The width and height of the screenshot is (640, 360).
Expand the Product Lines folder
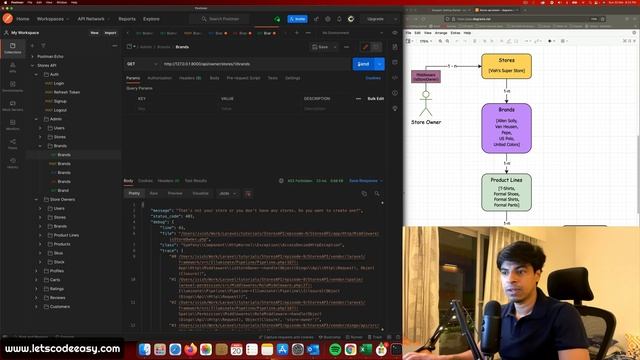click(x=40, y=235)
